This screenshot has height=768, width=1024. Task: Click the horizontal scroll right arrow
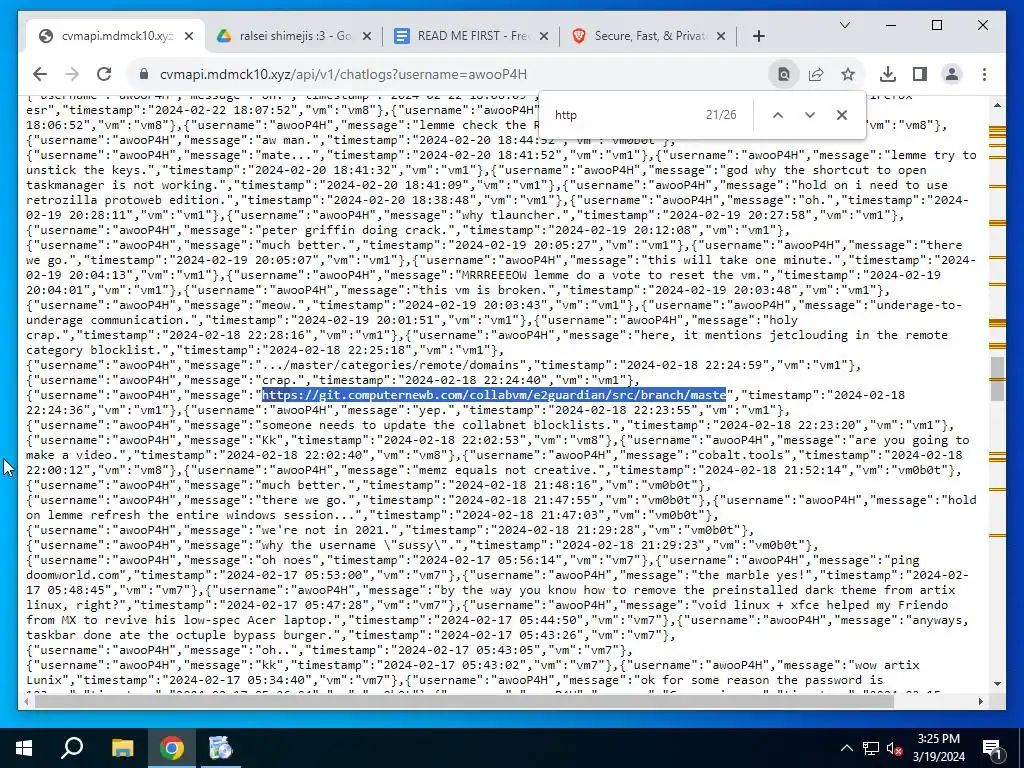[981, 701]
